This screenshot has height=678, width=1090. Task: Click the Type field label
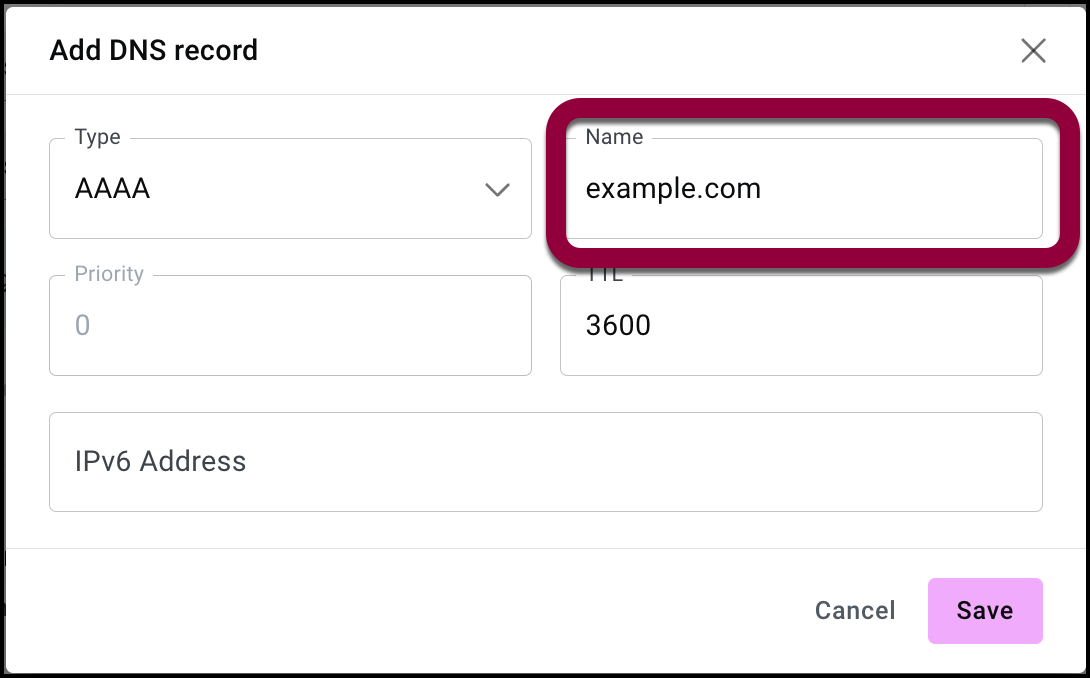98,138
